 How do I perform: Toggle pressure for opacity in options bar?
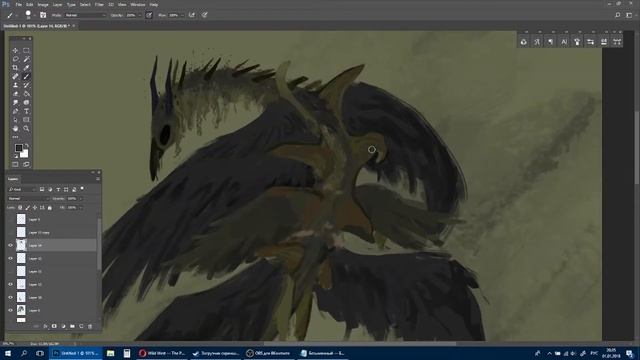point(149,15)
